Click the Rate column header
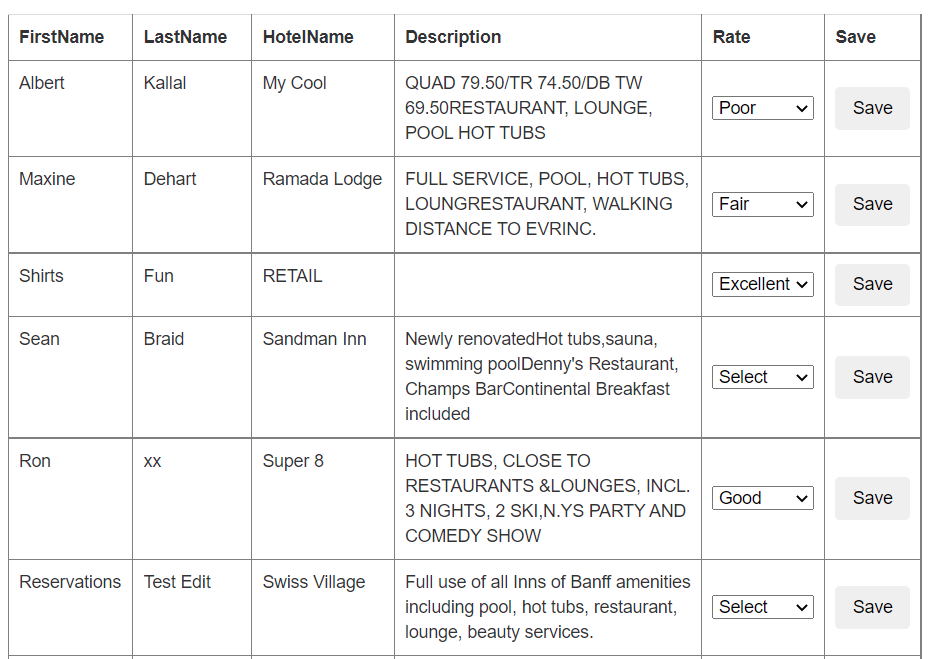This screenshot has width=930, height=659. click(x=731, y=37)
